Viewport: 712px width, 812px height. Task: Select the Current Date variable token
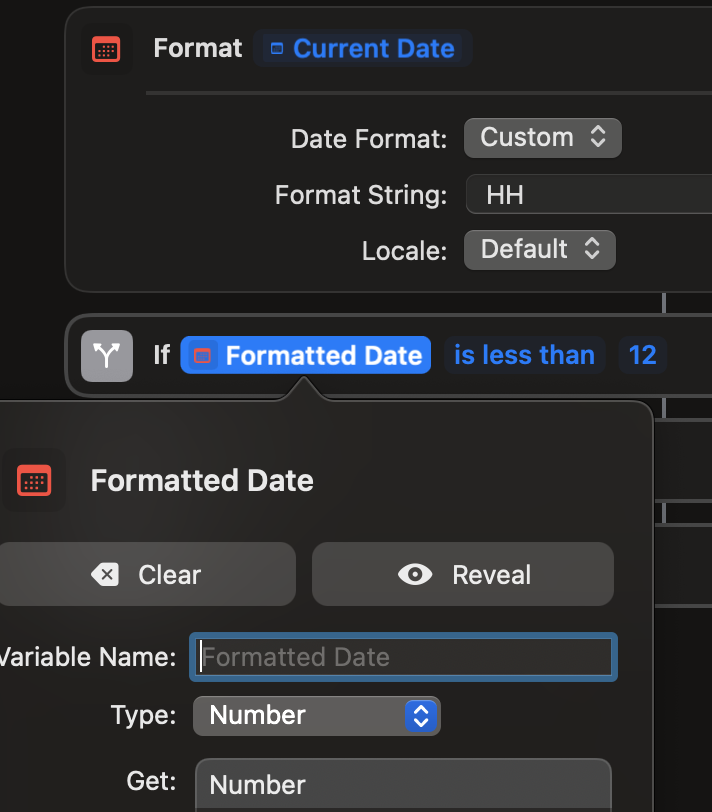click(x=363, y=49)
